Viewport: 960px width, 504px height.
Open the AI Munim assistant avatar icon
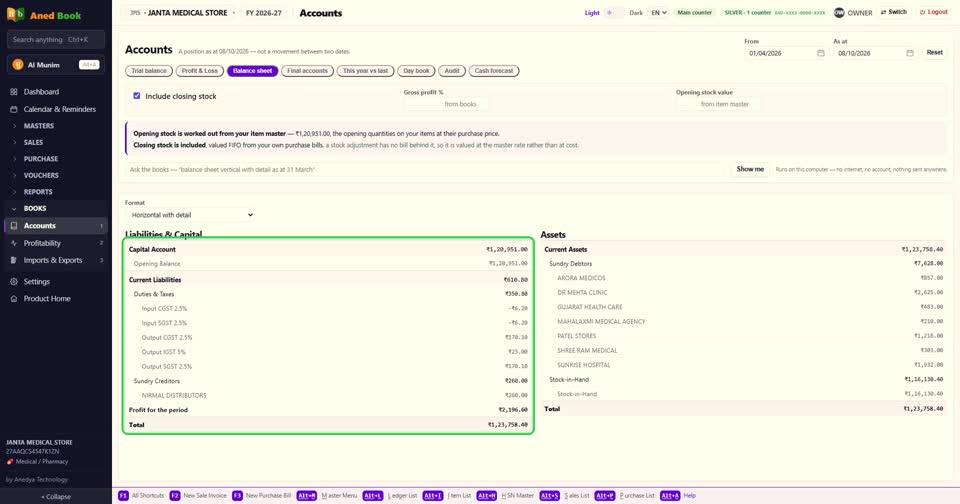point(18,65)
